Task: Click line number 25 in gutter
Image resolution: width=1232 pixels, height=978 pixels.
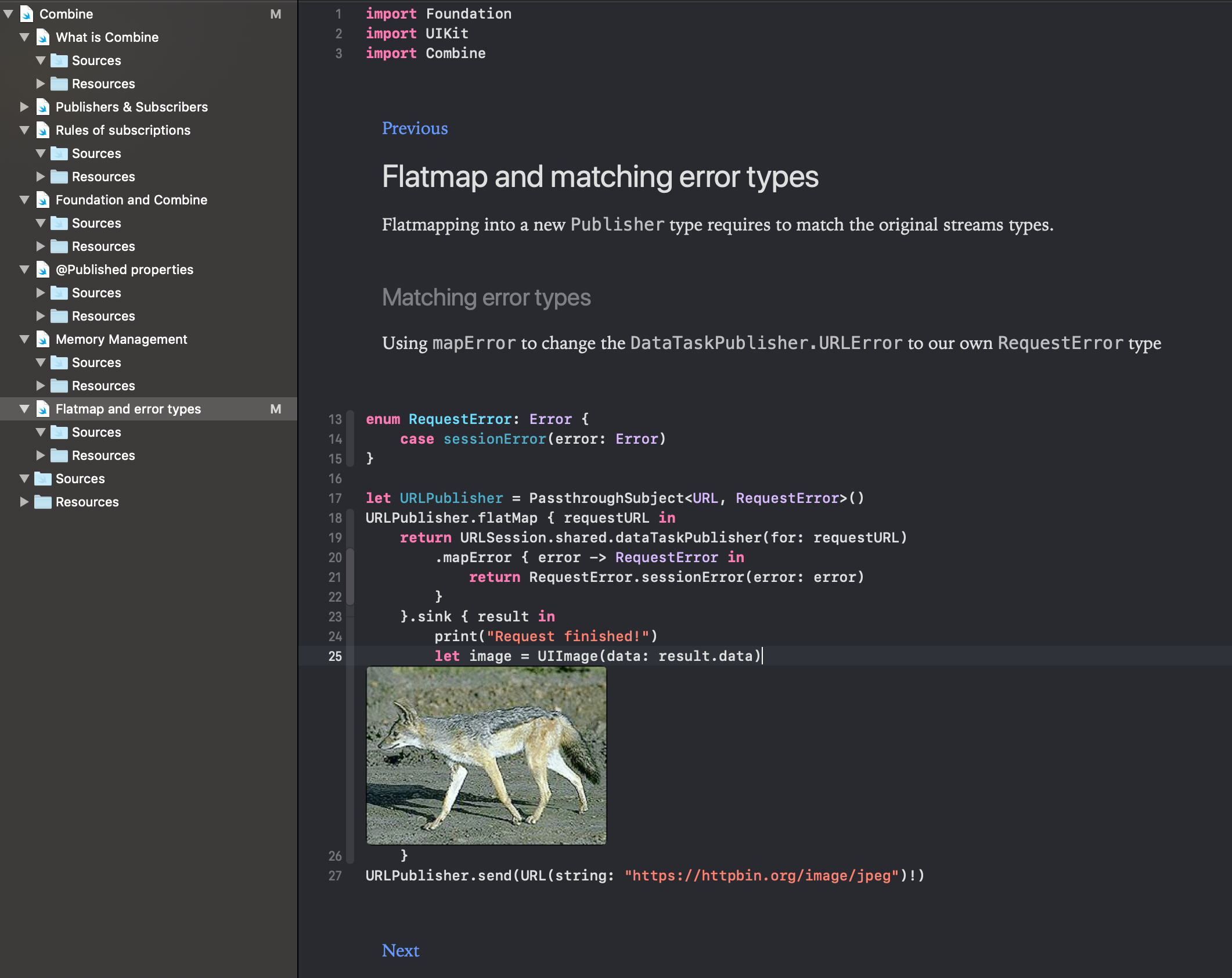Action: click(x=335, y=656)
